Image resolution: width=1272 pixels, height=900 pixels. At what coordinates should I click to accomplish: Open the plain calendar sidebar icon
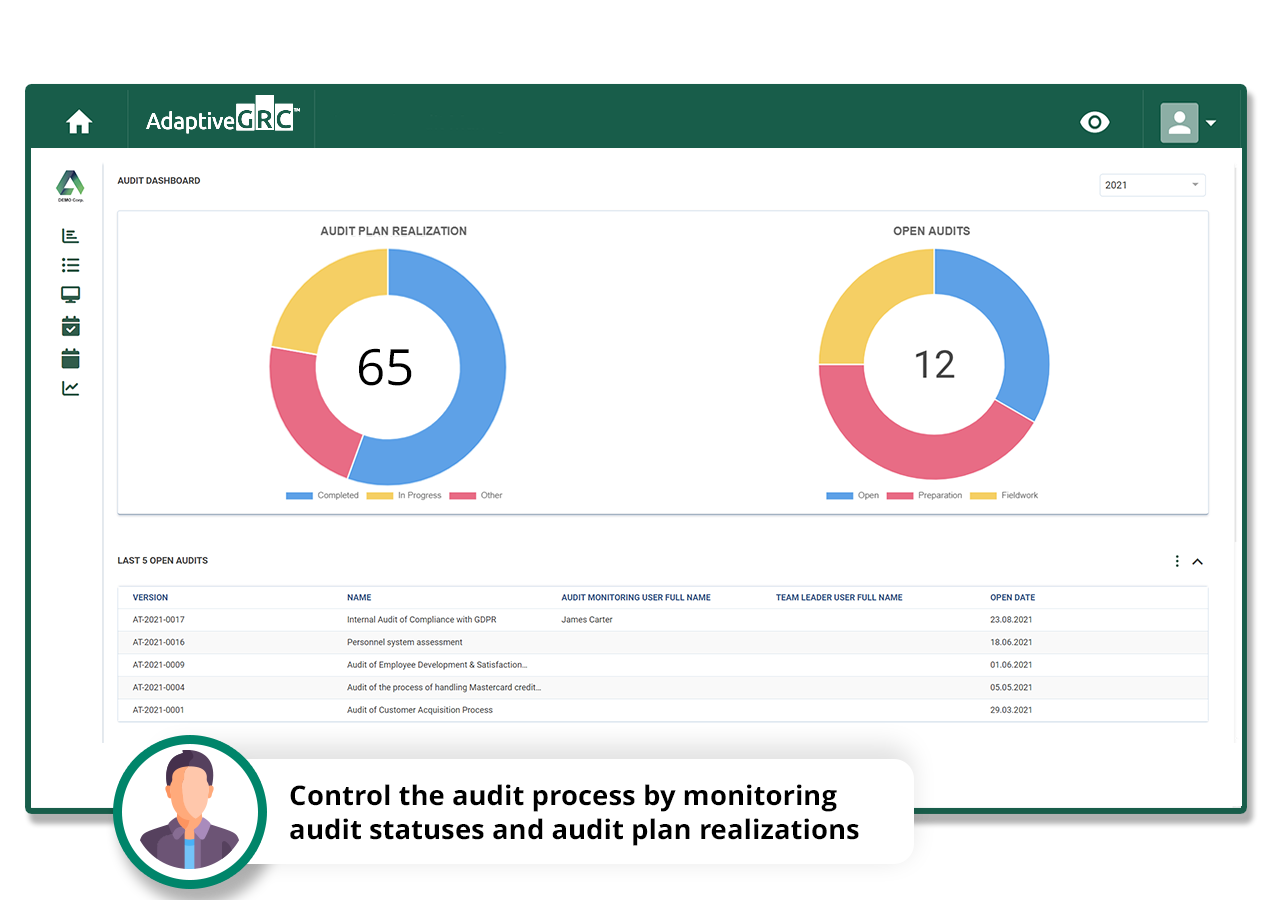point(70,358)
